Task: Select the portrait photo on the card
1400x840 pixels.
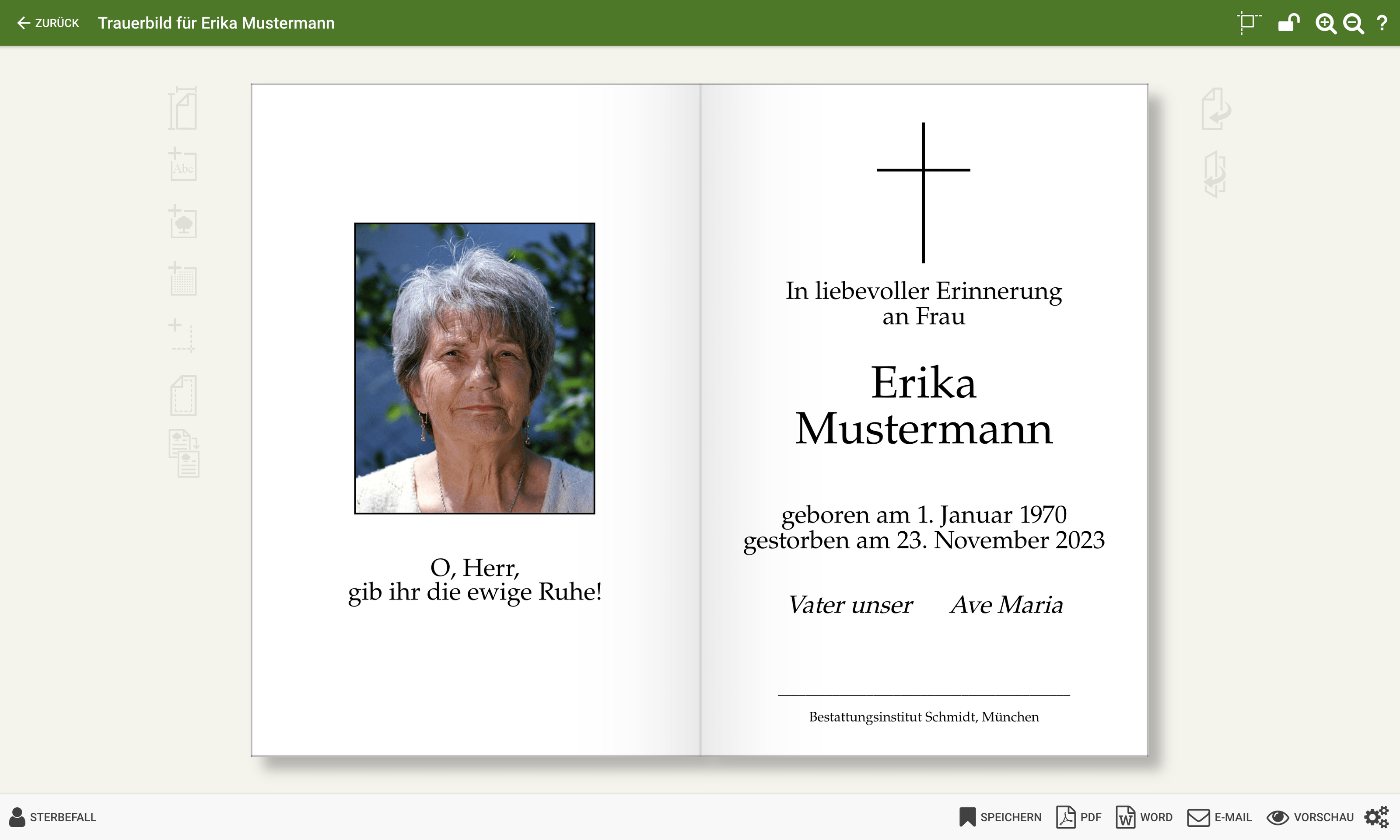Action: [x=475, y=368]
